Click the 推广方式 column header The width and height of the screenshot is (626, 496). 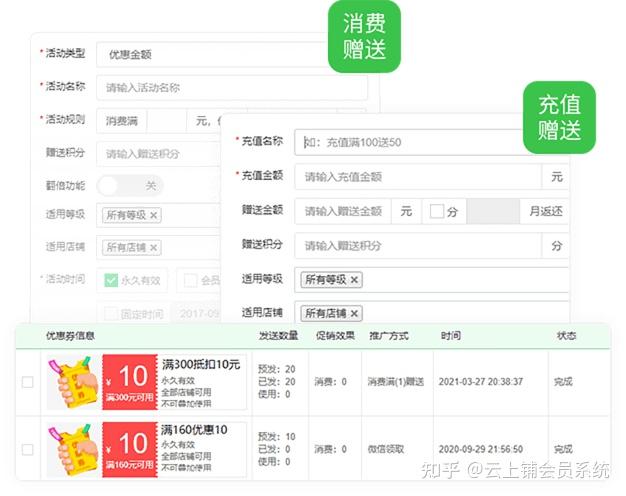click(x=389, y=335)
